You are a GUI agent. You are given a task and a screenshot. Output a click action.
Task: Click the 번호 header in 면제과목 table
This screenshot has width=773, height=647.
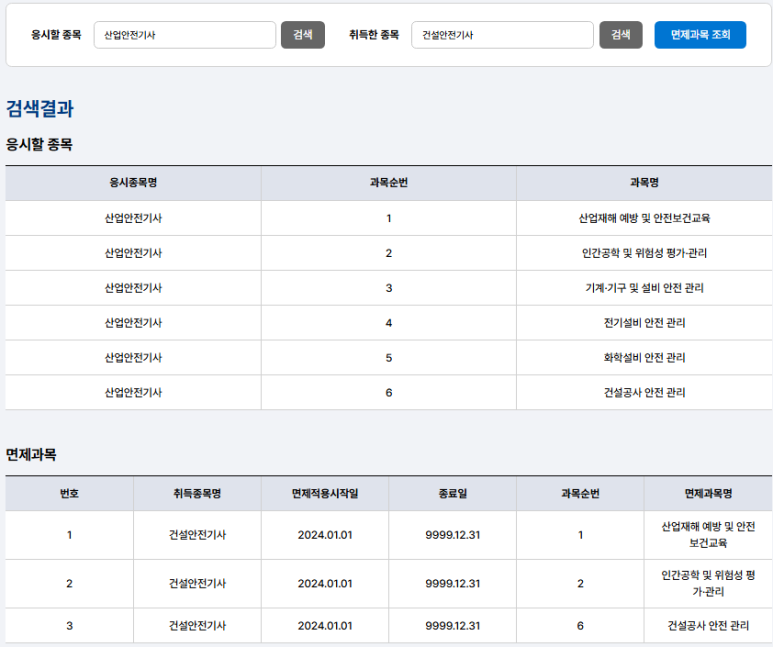tap(69, 493)
